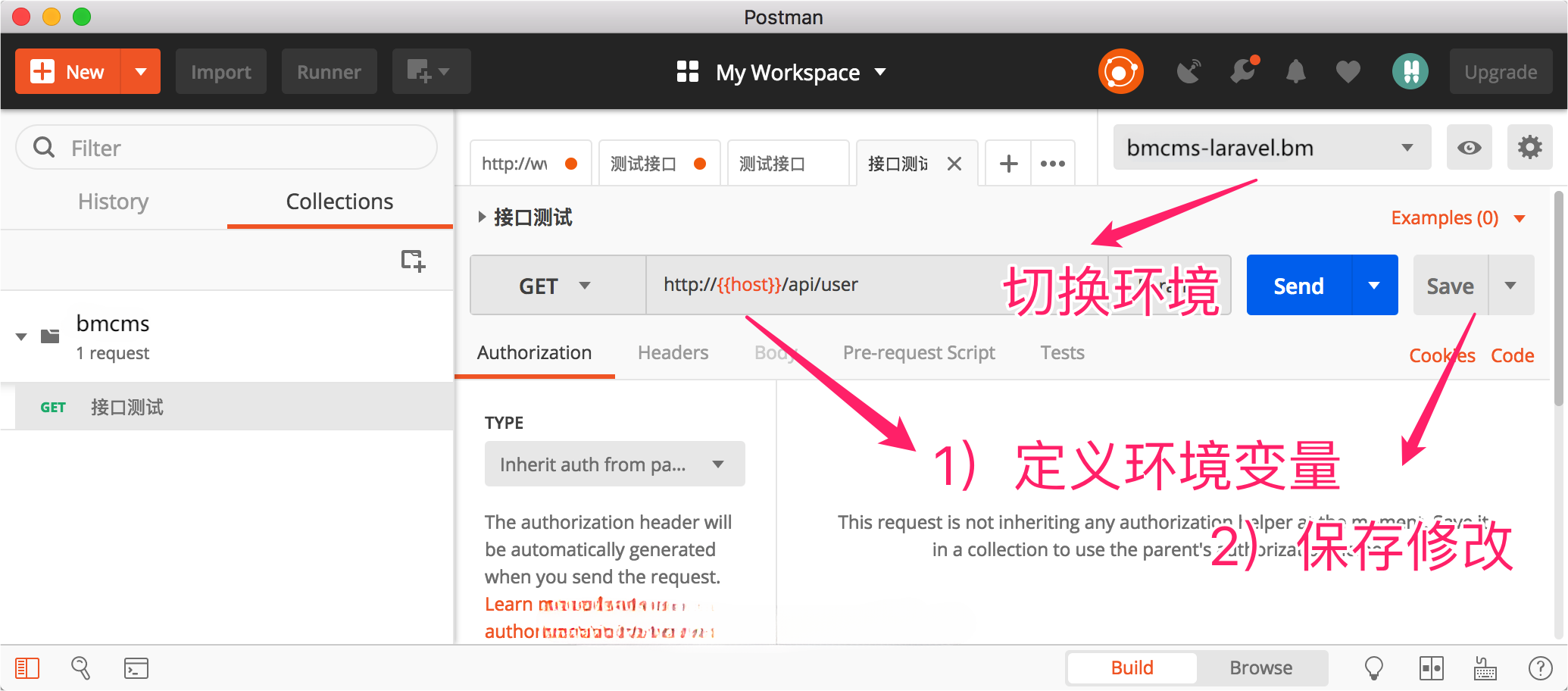Click the heart icon
The height and width of the screenshot is (691, 1568).
coord(1348,72)
